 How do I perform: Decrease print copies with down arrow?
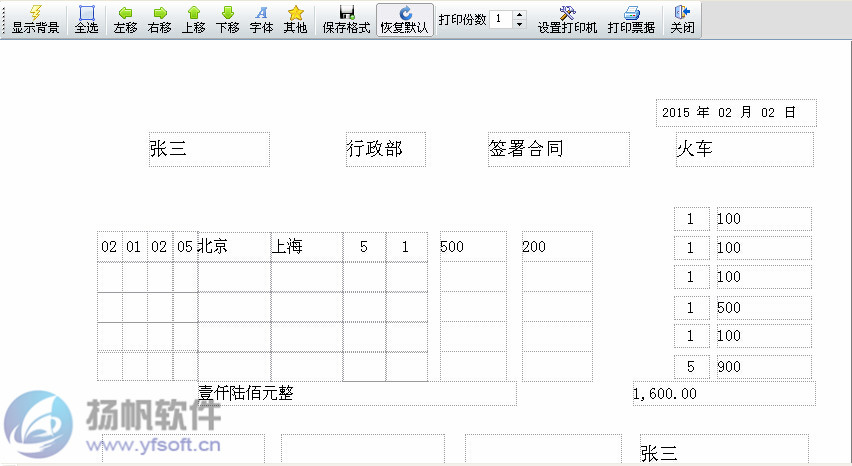(x=519, y=24)
